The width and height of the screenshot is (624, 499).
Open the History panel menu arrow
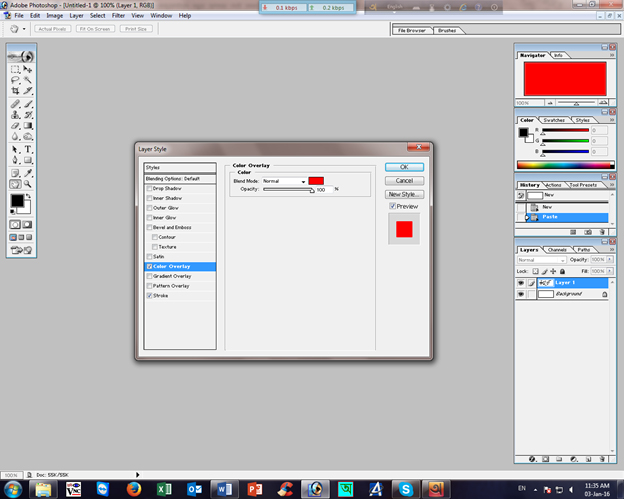coord(612,185)
